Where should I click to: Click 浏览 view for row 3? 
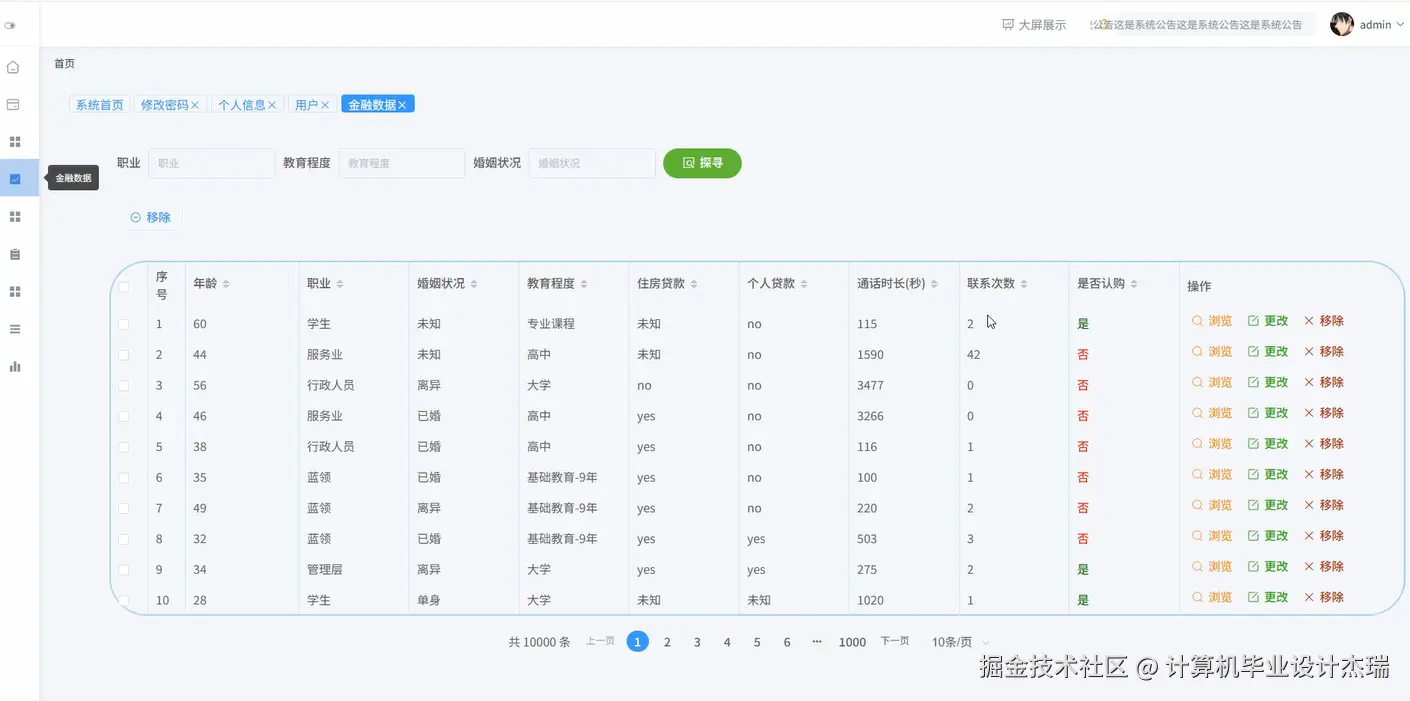(x=1212, y=382)
